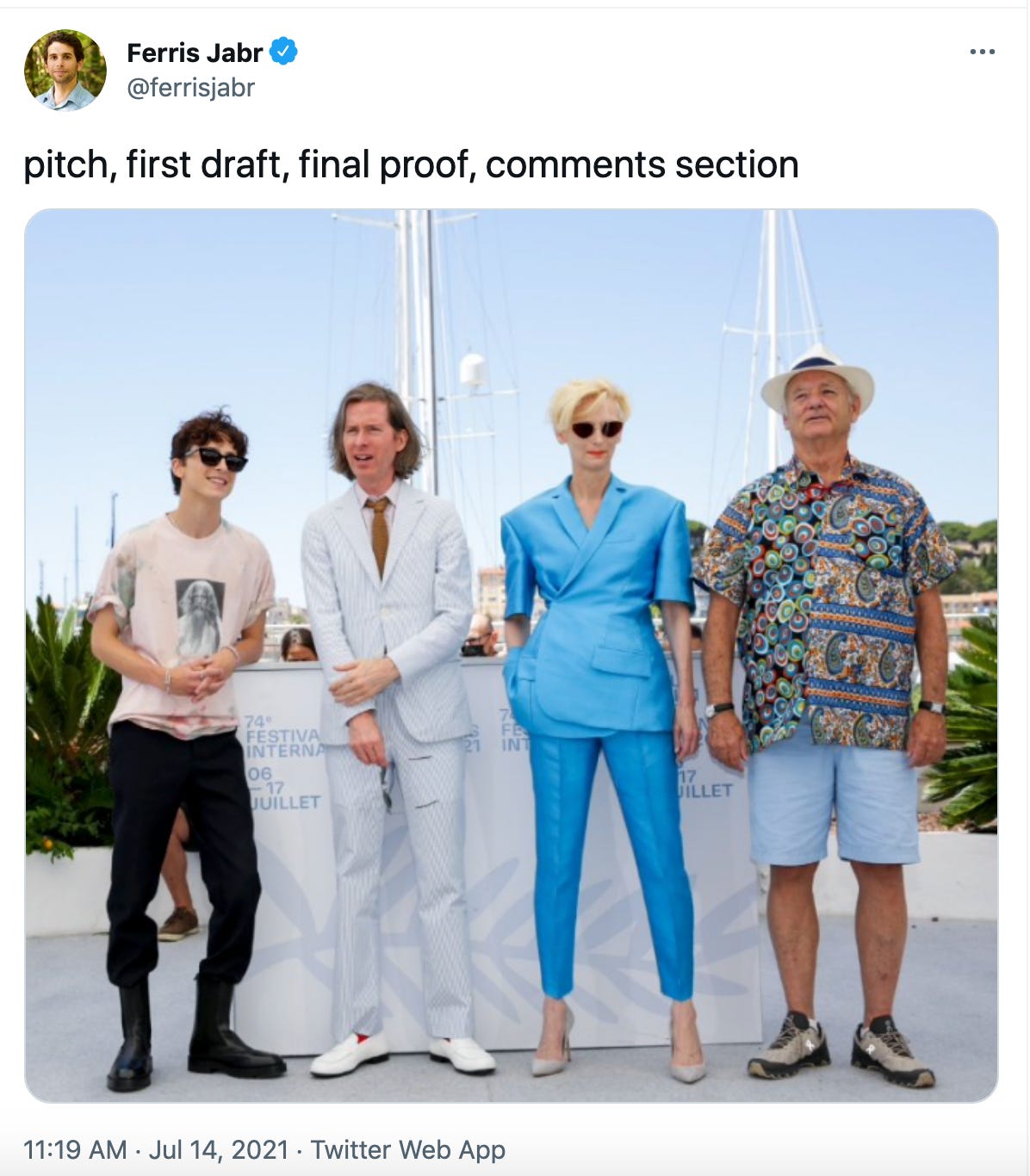Click the Jul 14, 2021 date
1030x1176 pixels.
pyautogui.click(x=219, y=1149)
